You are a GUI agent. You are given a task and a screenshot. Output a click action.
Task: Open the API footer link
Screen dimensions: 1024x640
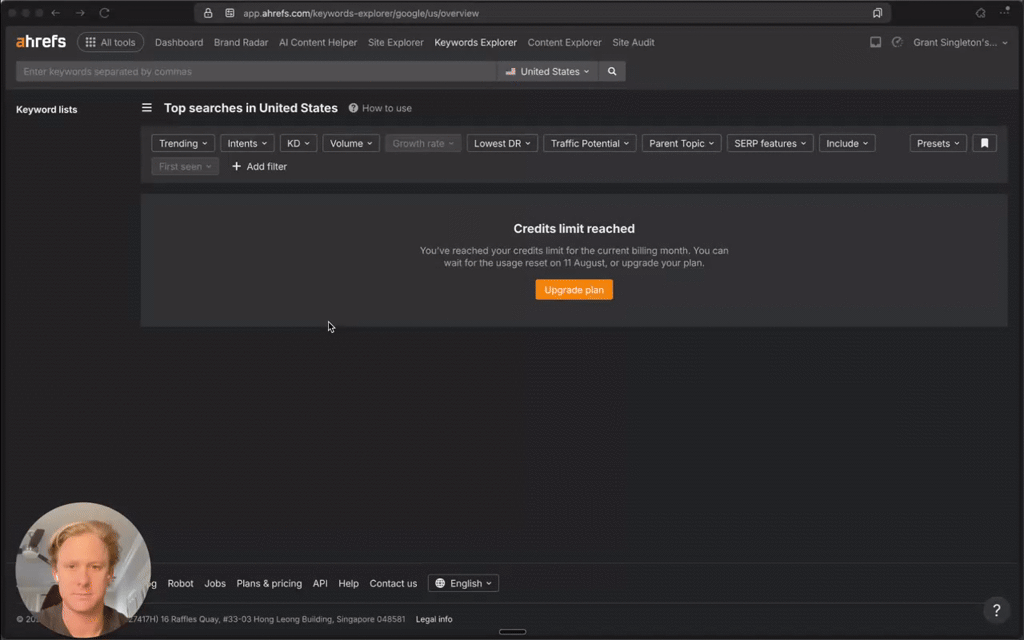pos(320,584)
